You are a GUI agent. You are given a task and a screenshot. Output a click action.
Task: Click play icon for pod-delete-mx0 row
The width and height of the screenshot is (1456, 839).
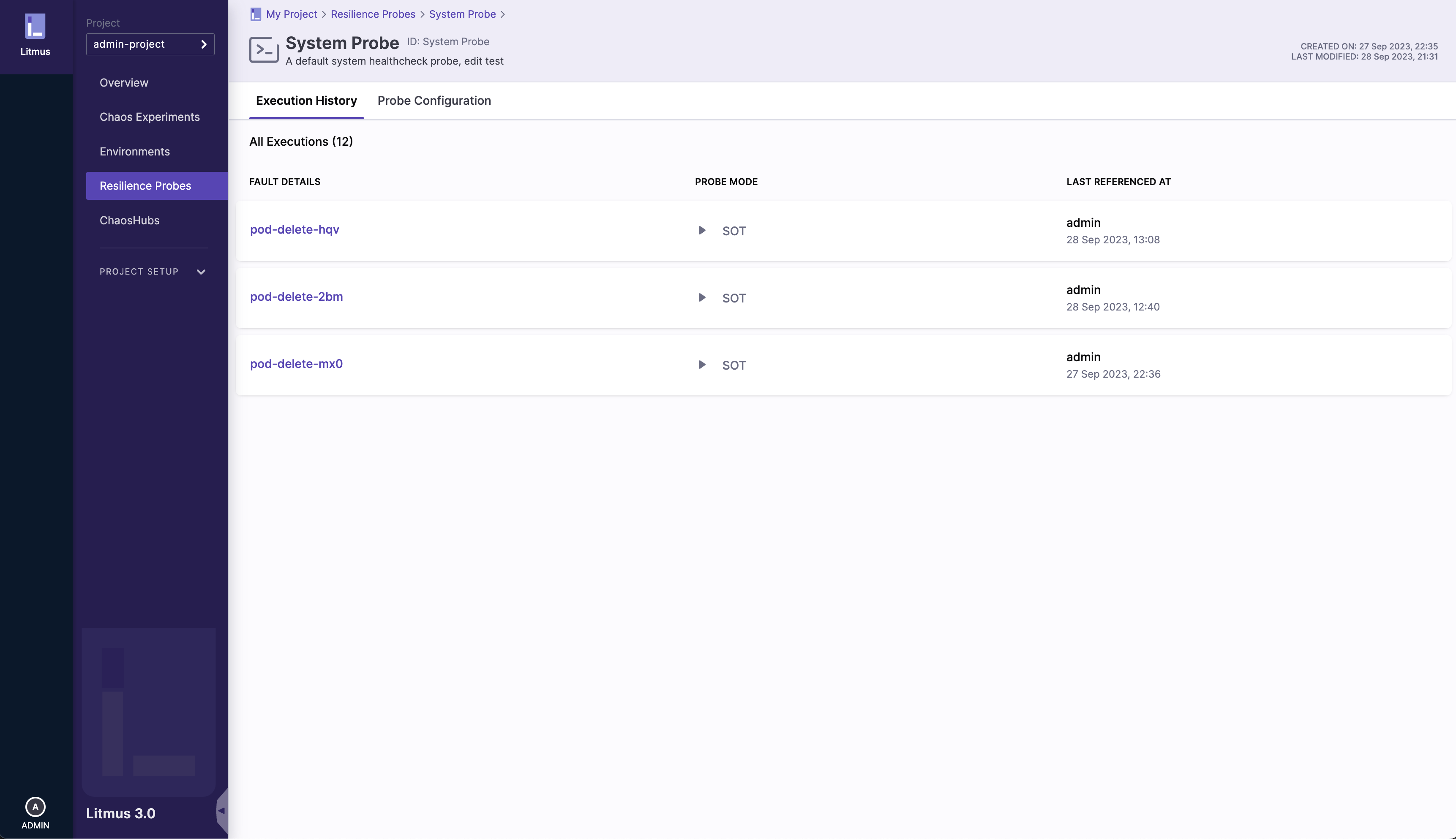tap(702, 365)
